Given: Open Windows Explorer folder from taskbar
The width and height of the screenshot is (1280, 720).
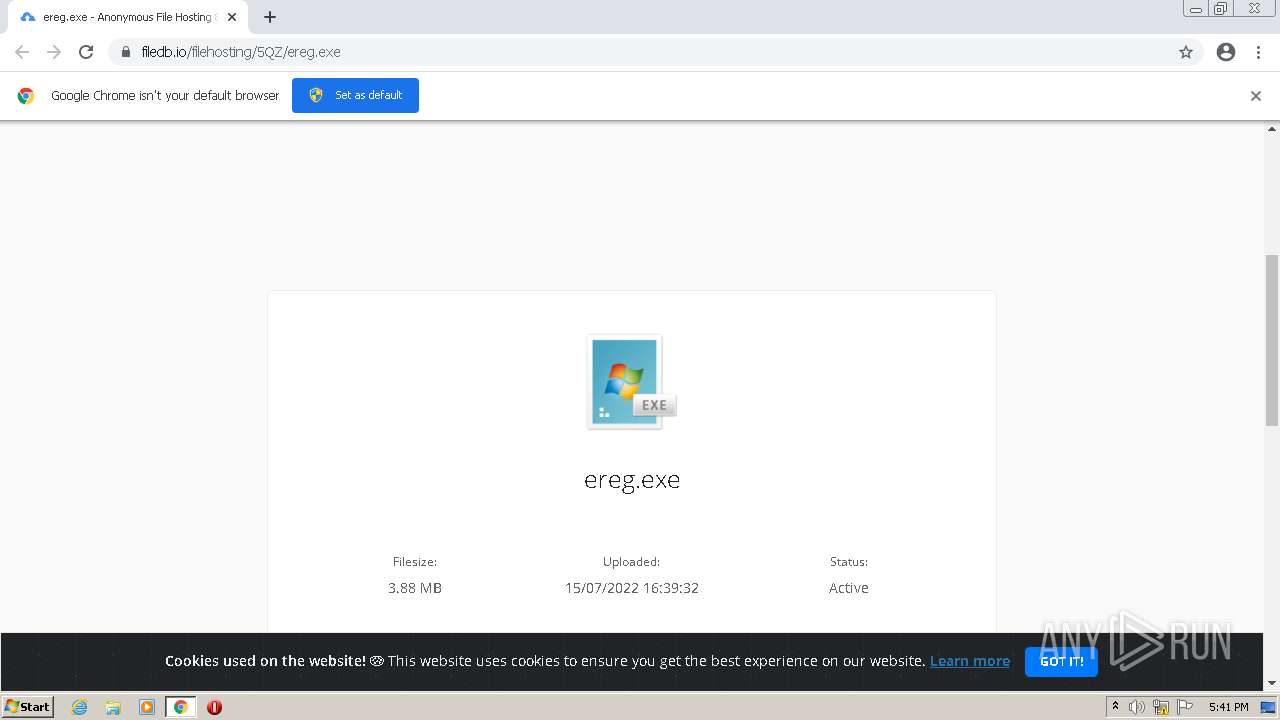Looking at the screenshot, I should 113,707.
